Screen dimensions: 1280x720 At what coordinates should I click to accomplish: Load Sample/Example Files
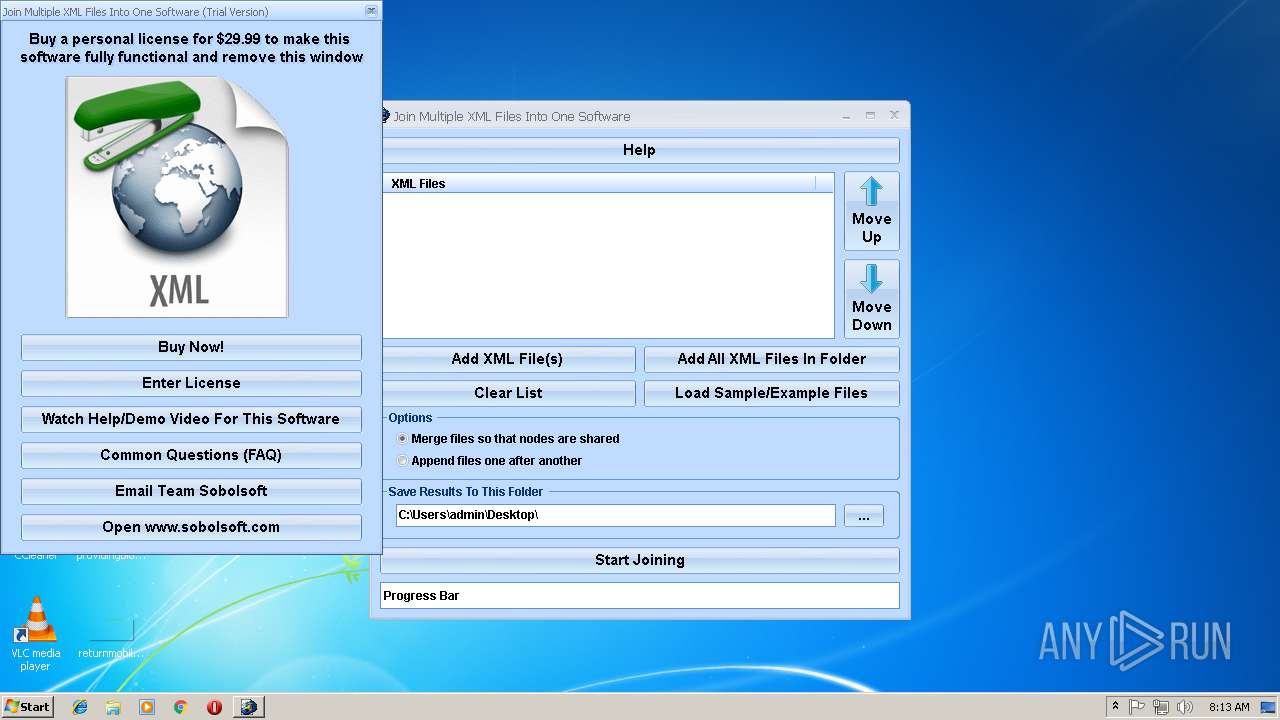tap(772, 393)
